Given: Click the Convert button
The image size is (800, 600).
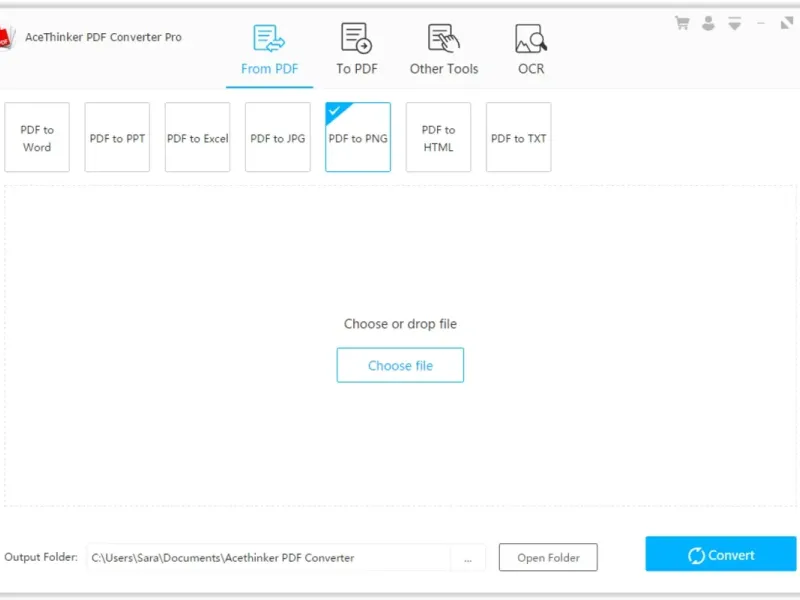Looking at the screenshot, I should [720, 554].
